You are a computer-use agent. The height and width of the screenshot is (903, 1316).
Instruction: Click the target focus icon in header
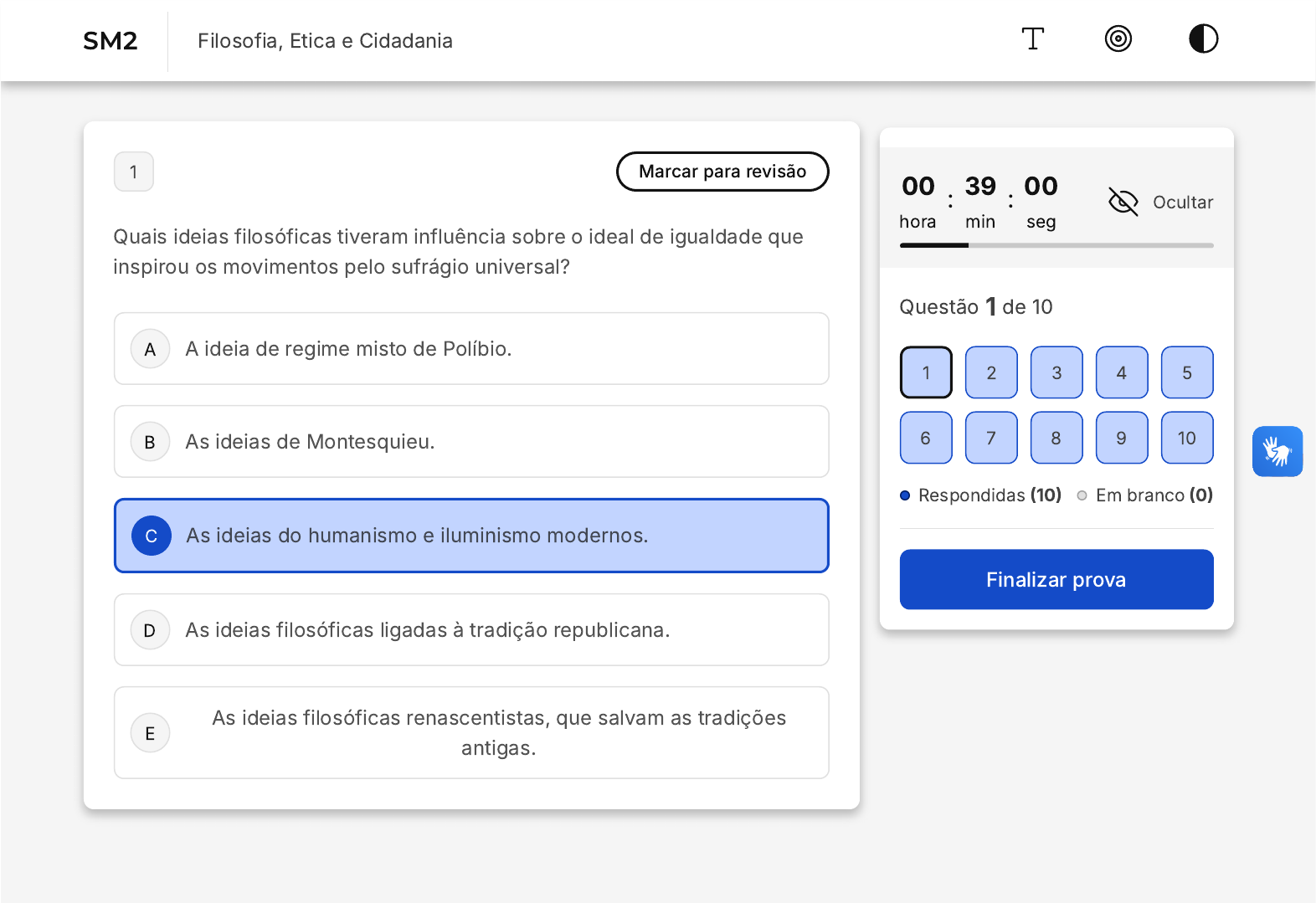tap(1118, 39)
